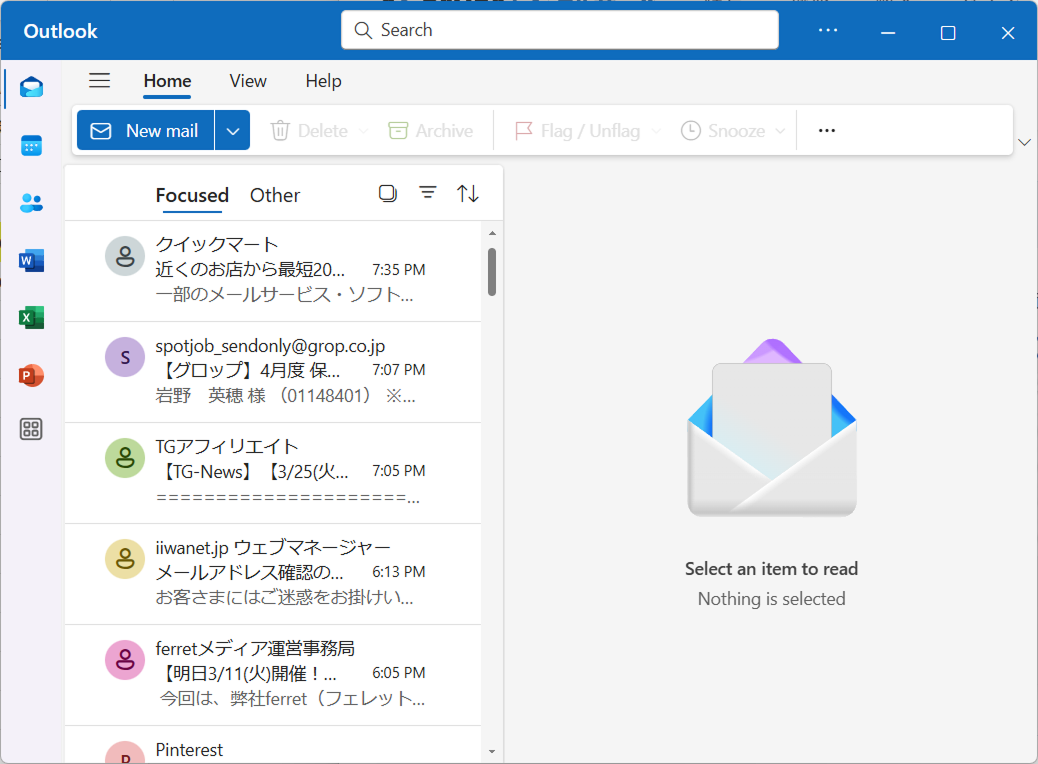Open the People contacts icon
Viewport: 1038px width, 764px height.
tap(31, 203)
